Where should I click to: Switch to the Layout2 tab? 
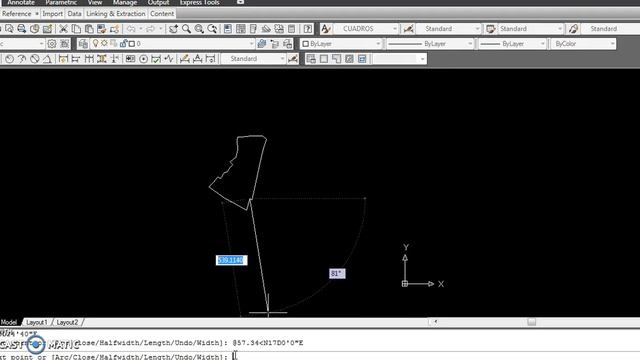[67, 322]
